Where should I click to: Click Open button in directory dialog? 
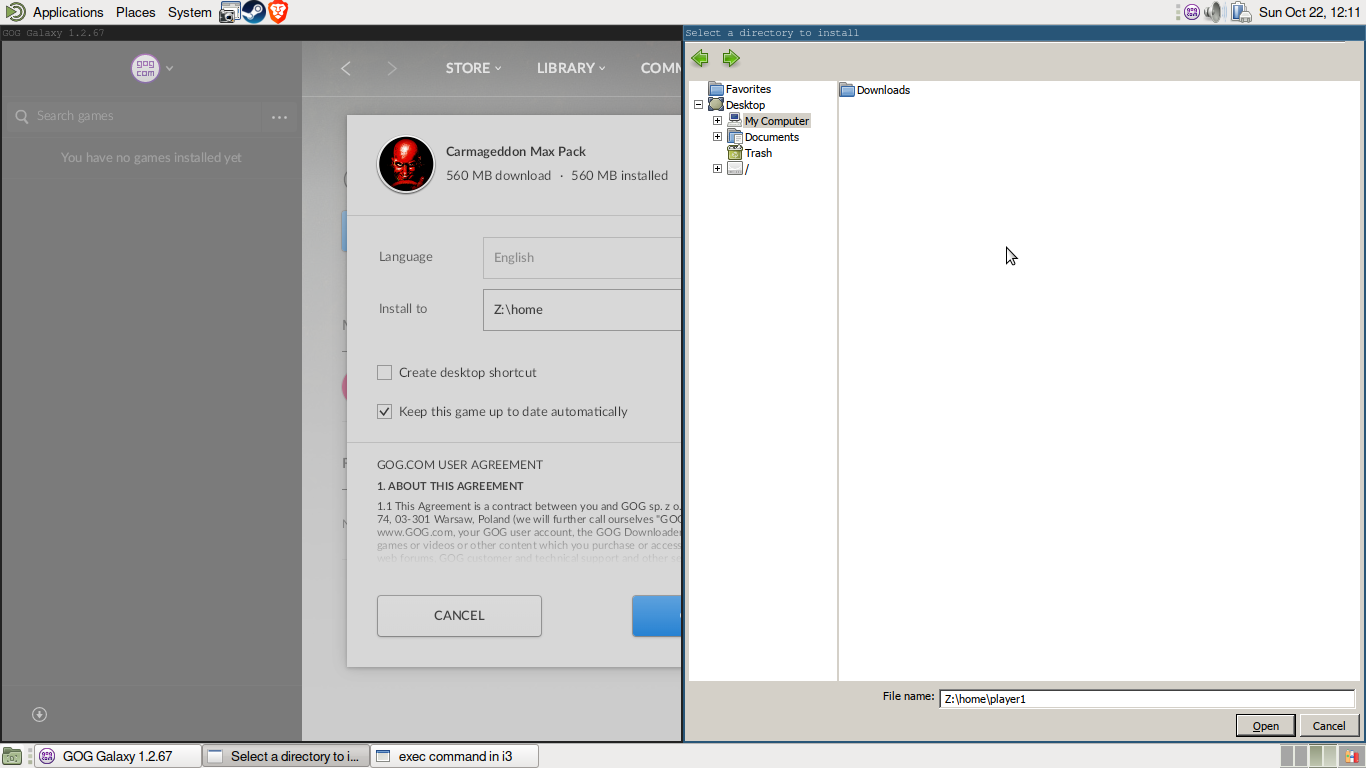tap(1266, 726)
